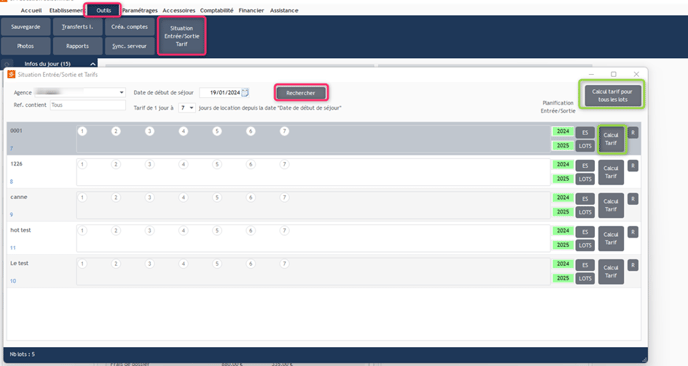Open lot number 9 link under canne

click(x=11, y=215)
